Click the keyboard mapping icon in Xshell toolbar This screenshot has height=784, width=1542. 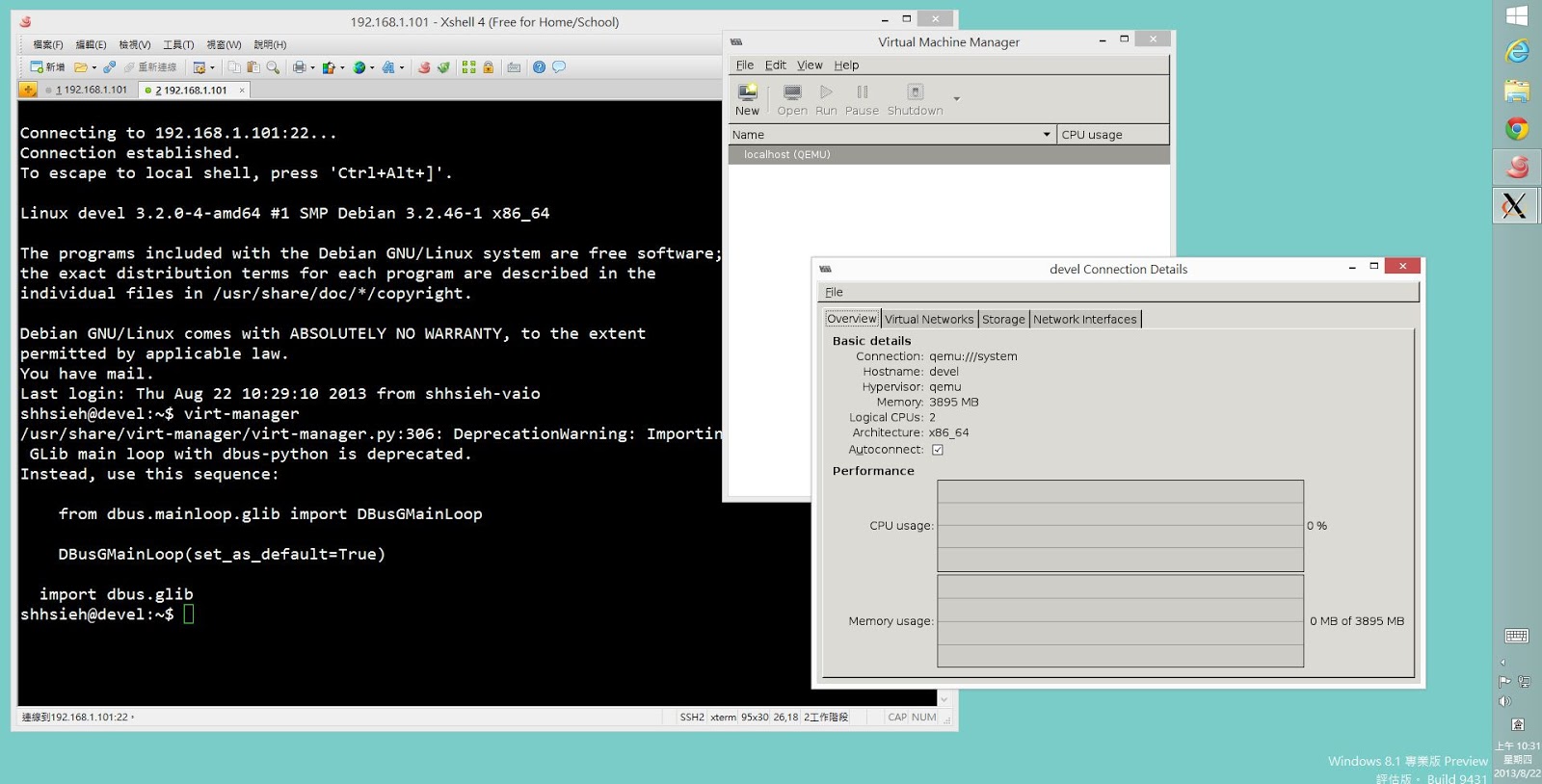coord(514,67)
